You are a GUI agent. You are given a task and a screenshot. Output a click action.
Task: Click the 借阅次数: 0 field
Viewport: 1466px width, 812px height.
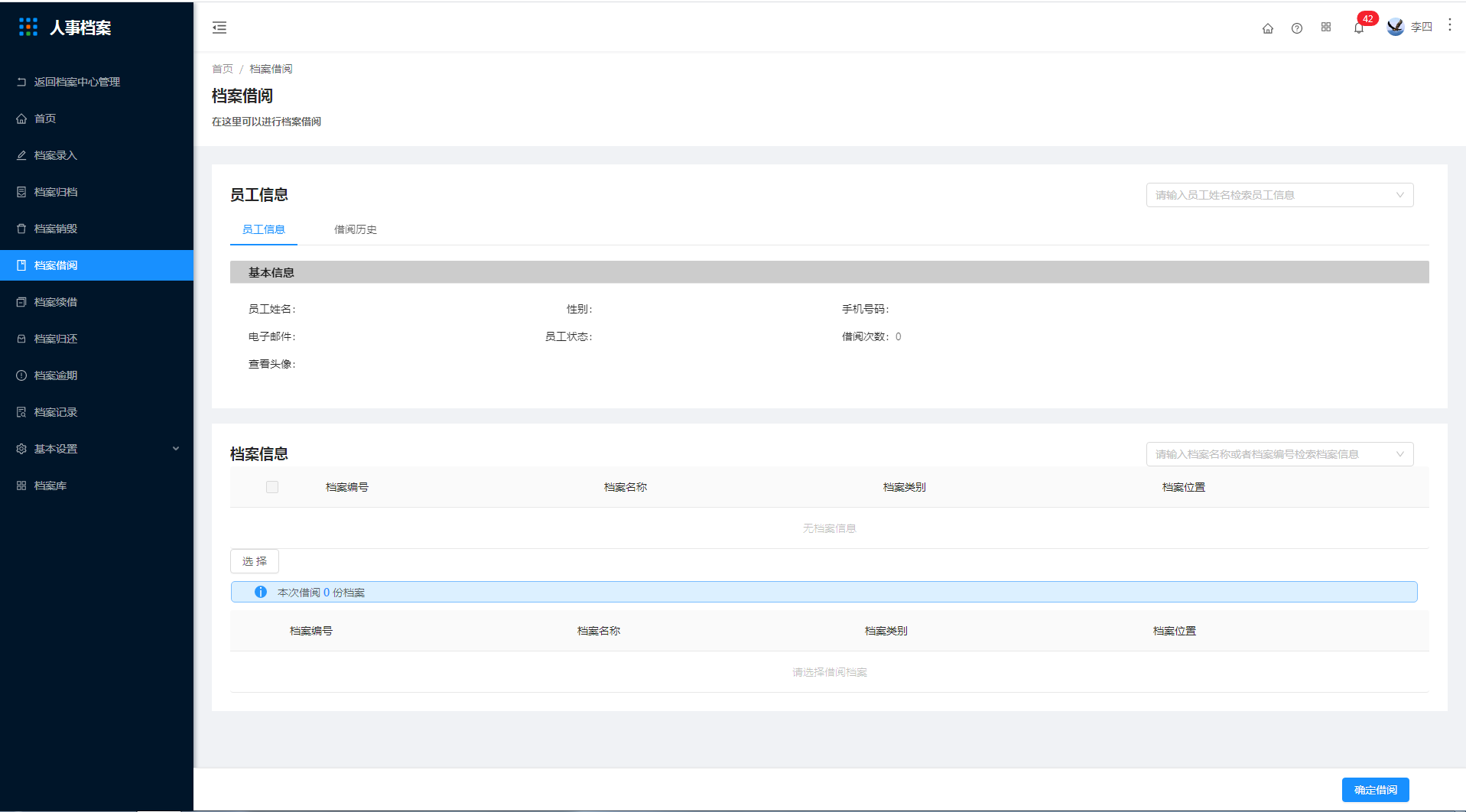click(872, 336)
